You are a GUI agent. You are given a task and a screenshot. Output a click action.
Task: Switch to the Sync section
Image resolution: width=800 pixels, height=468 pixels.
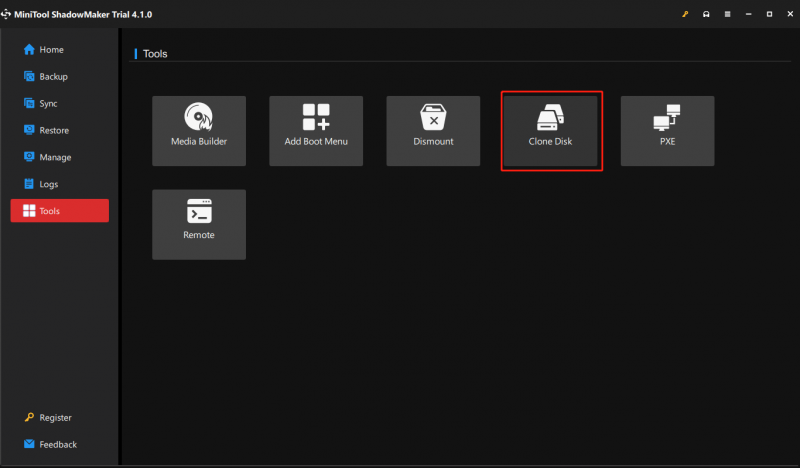(x=41, y=104)
